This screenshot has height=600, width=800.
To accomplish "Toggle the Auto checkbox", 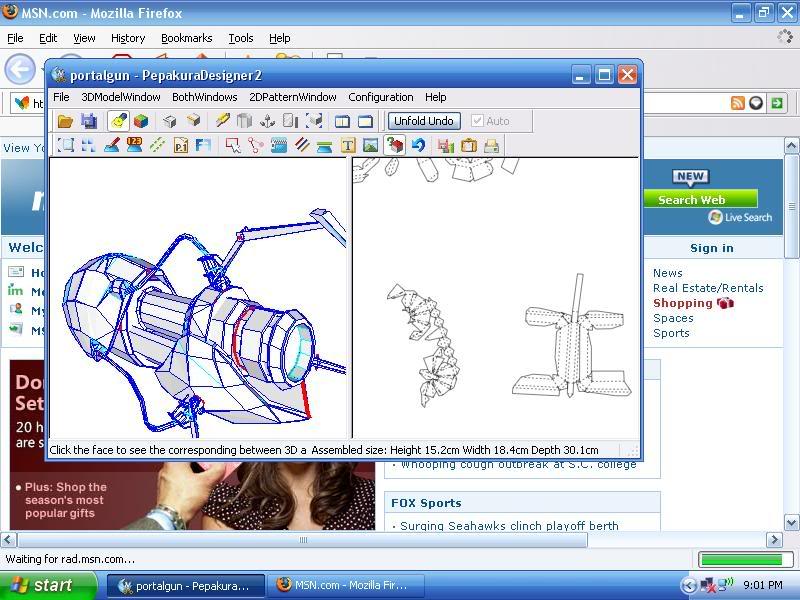I will pyautogui.click(x=478, y=121).
